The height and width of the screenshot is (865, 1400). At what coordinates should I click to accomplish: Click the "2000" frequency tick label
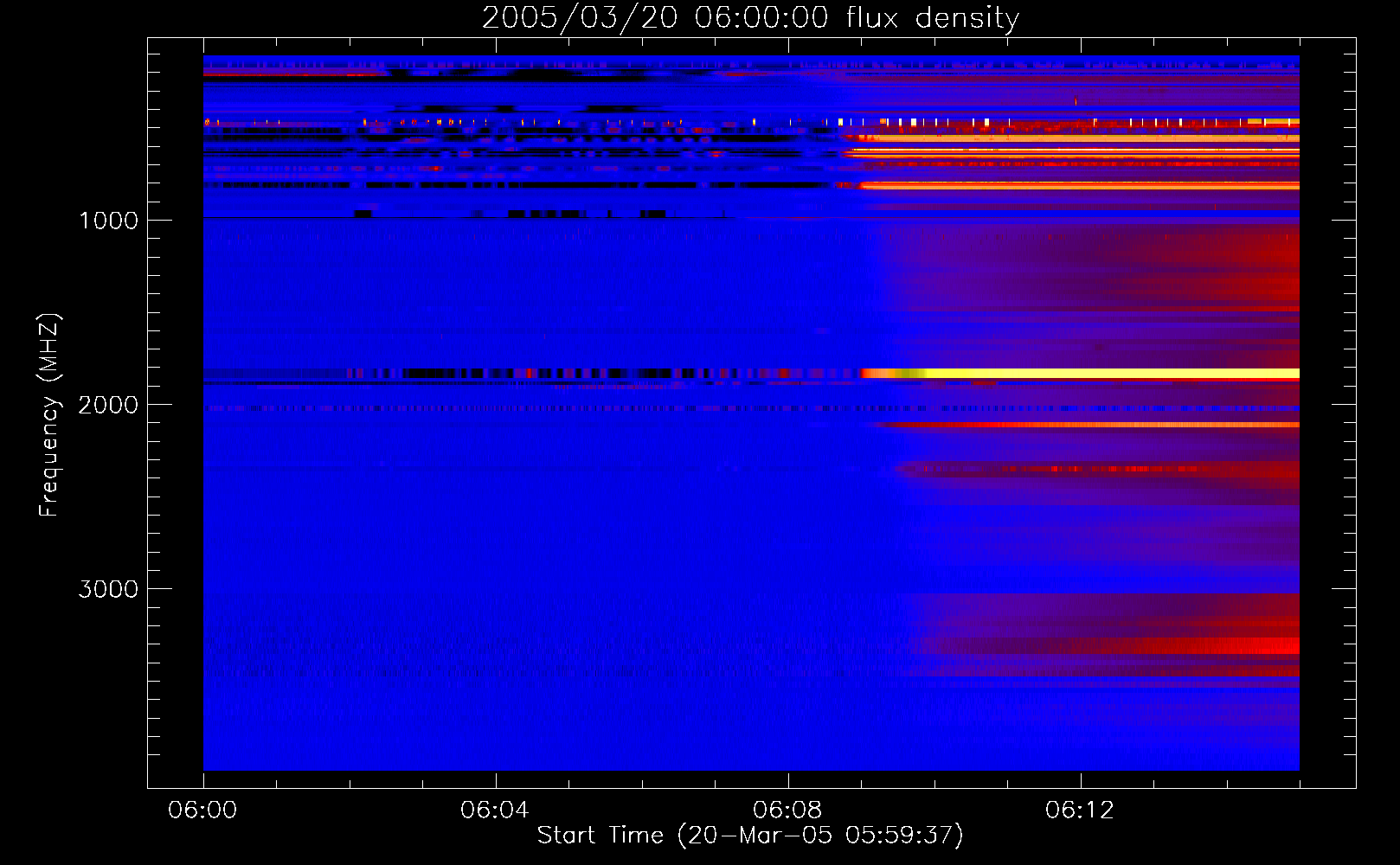(x=108, y=405)
